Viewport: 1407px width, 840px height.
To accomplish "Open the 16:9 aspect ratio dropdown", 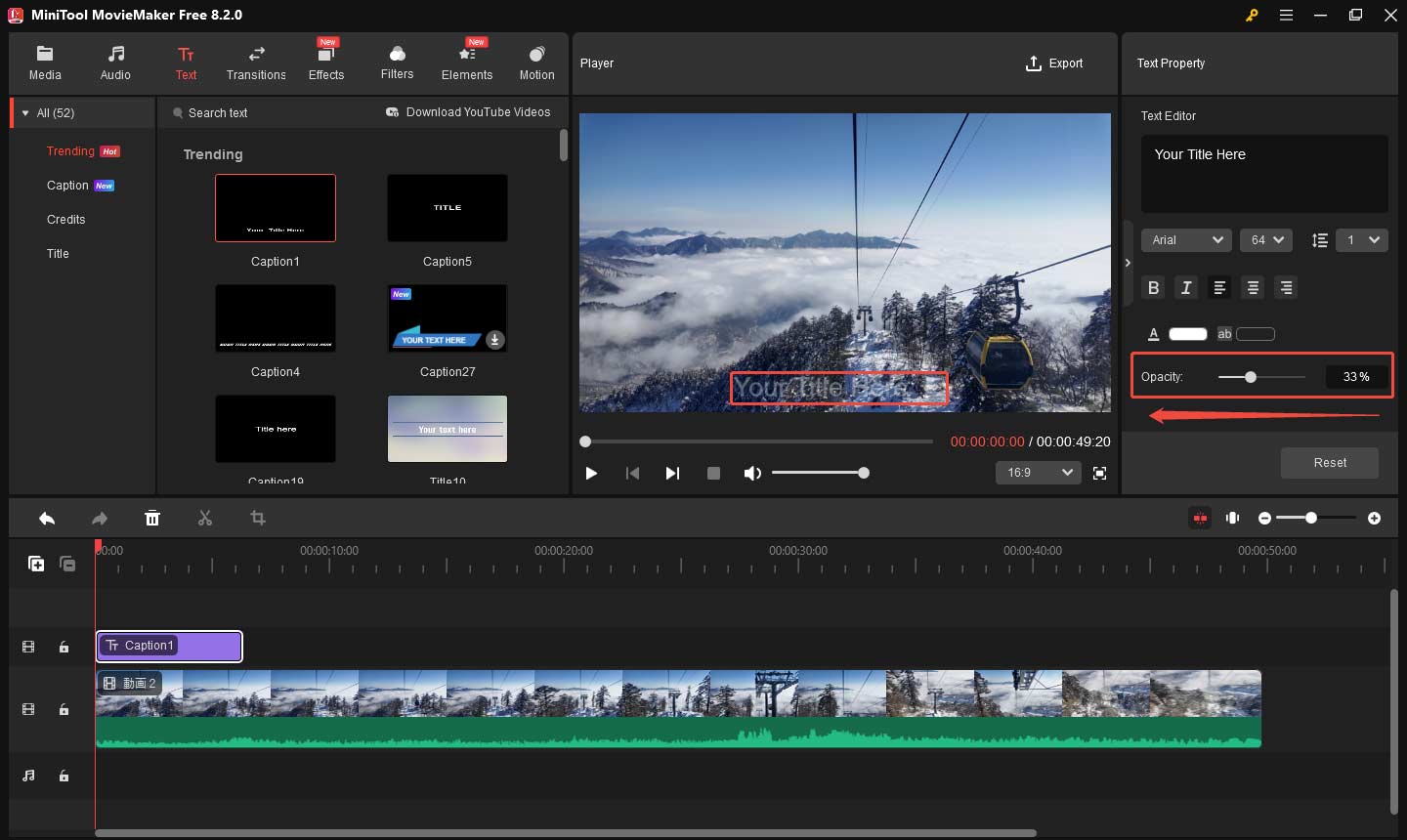I will point(1039,473).
